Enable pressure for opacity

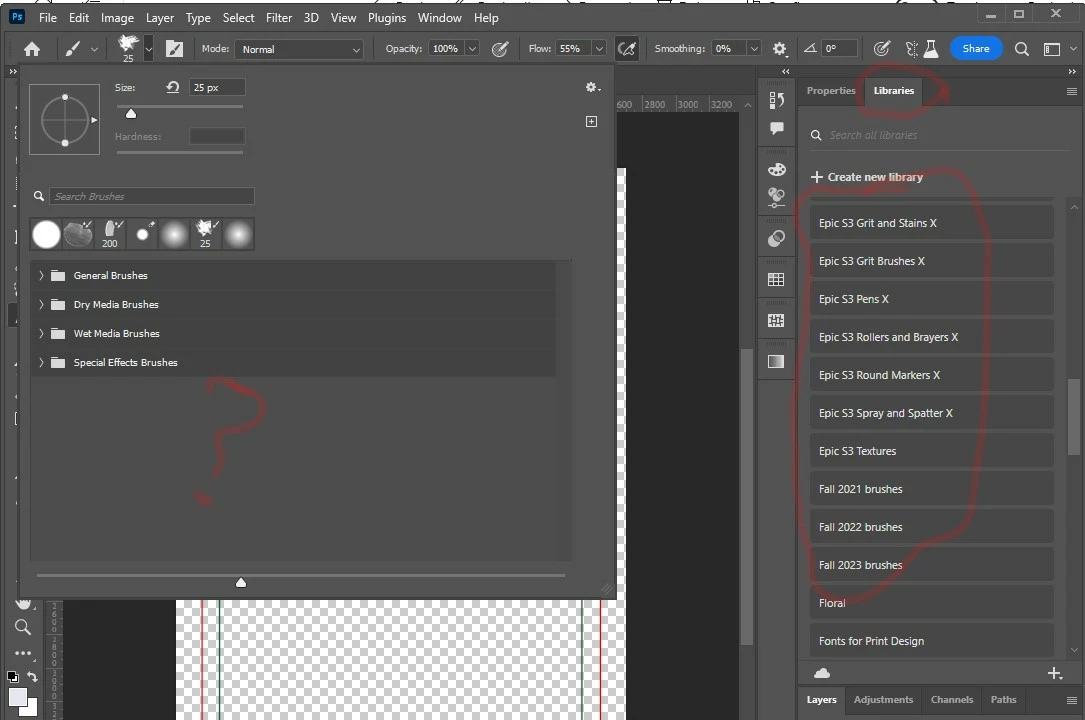point(500,49)
